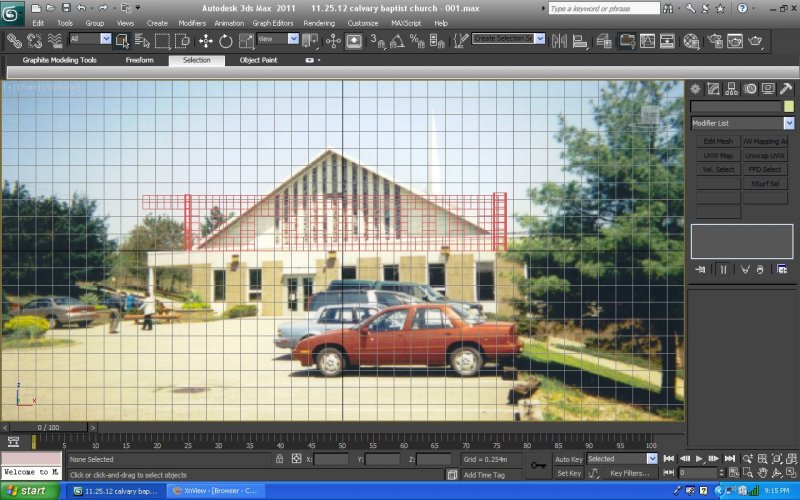Image resolution: width=800 pixels, height=500 pixels.
Task: Activate the Select Object tool
Action: 122,41
